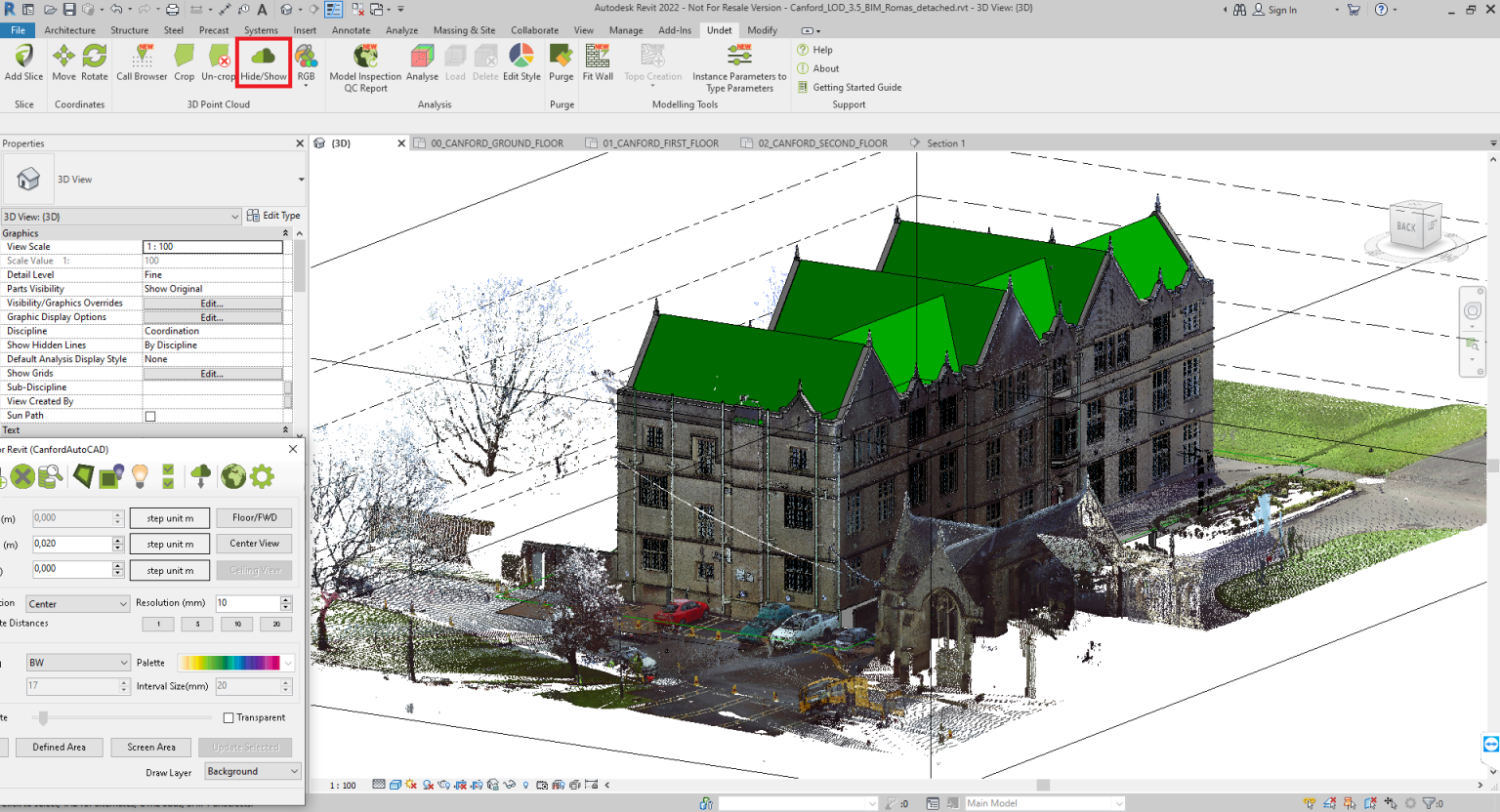Enable the Transparent checkbox

(229, 717)
